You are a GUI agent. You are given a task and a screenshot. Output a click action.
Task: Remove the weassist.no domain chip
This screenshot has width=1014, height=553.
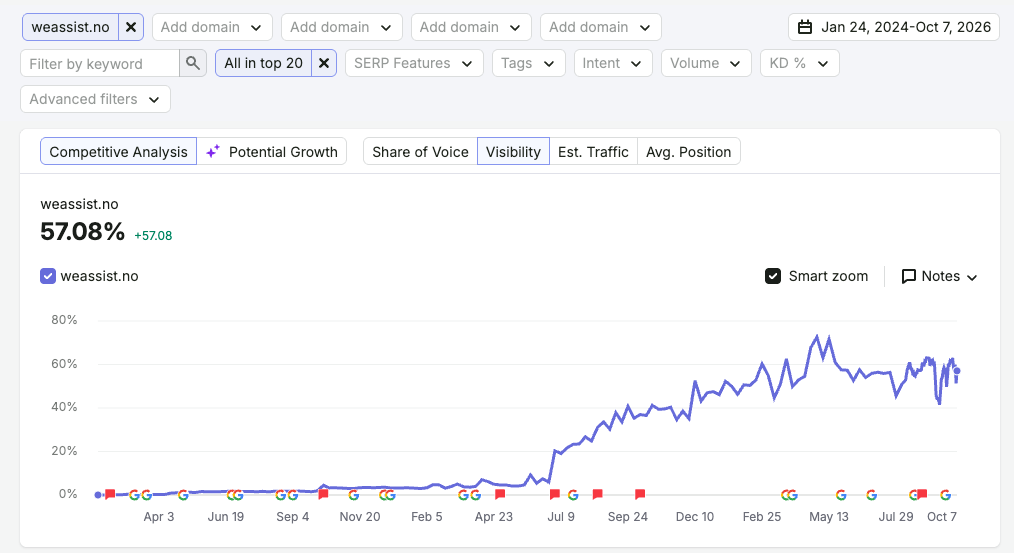tap(131, 27)
